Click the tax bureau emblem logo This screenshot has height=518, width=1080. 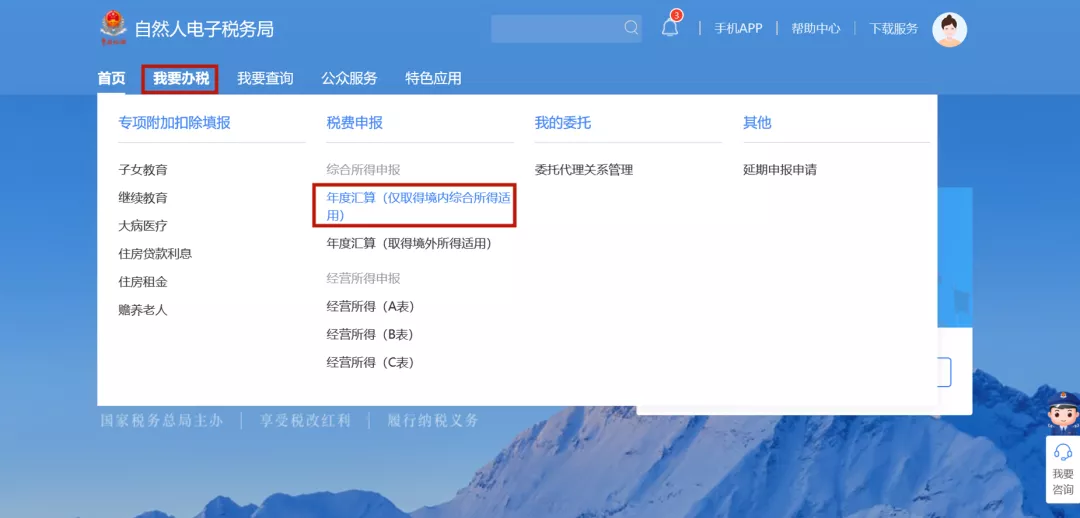[x=114, y=28]
